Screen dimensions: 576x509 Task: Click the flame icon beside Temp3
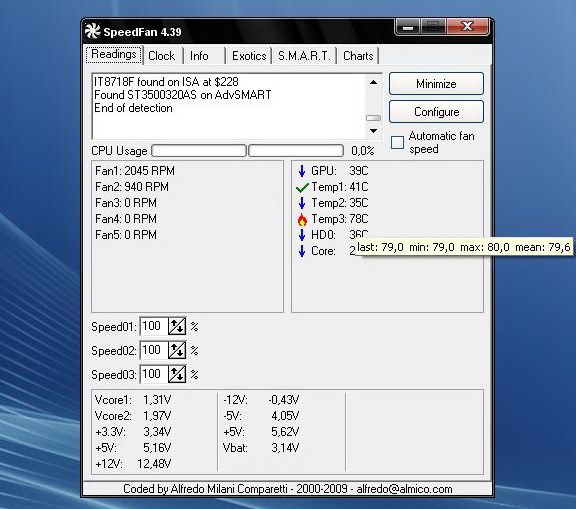(x=302, y=219)
